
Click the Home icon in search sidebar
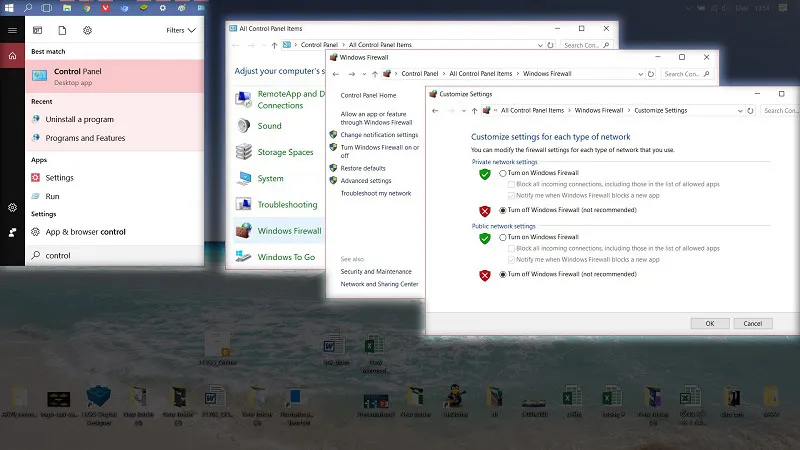click(x=12, y=56)
